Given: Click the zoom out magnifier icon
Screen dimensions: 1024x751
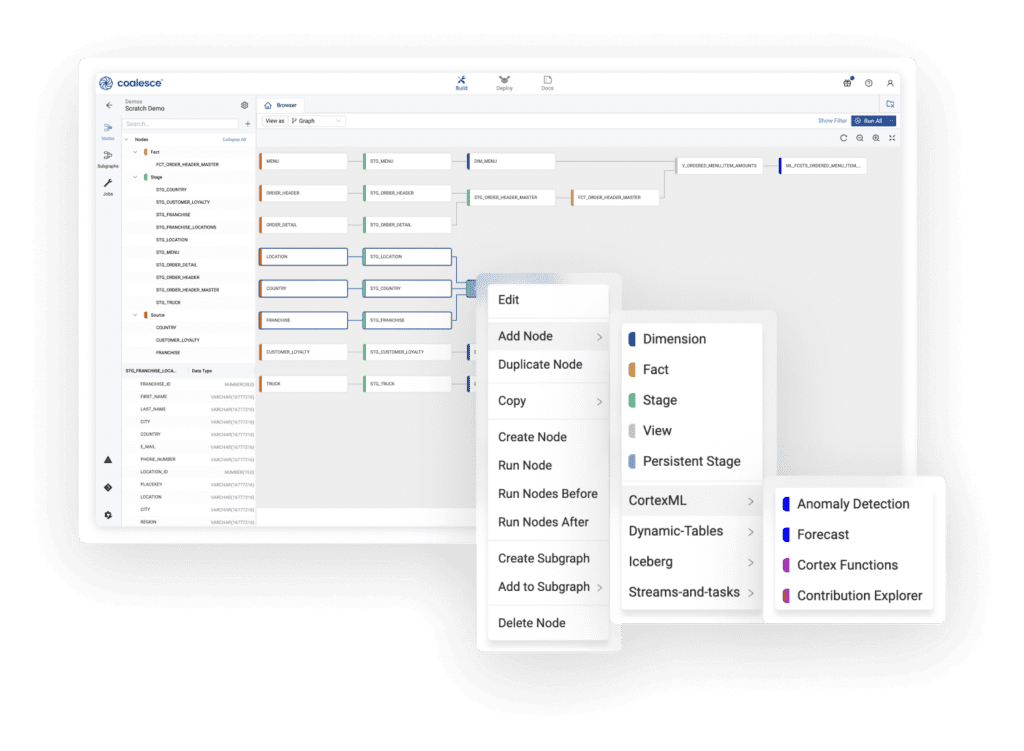Looking at the screenshot, I should 860,138.
